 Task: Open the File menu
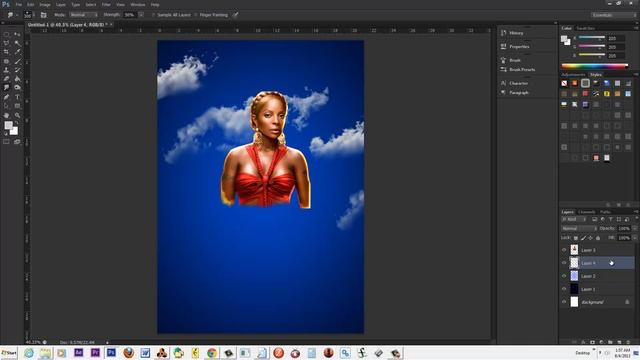(18, 4)
